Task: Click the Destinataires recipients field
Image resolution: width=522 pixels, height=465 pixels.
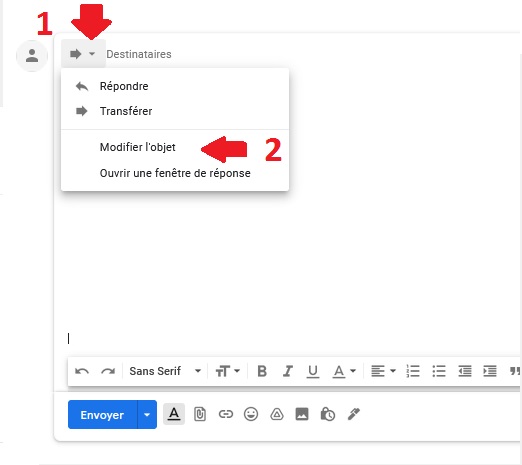Action: [139, 54]
